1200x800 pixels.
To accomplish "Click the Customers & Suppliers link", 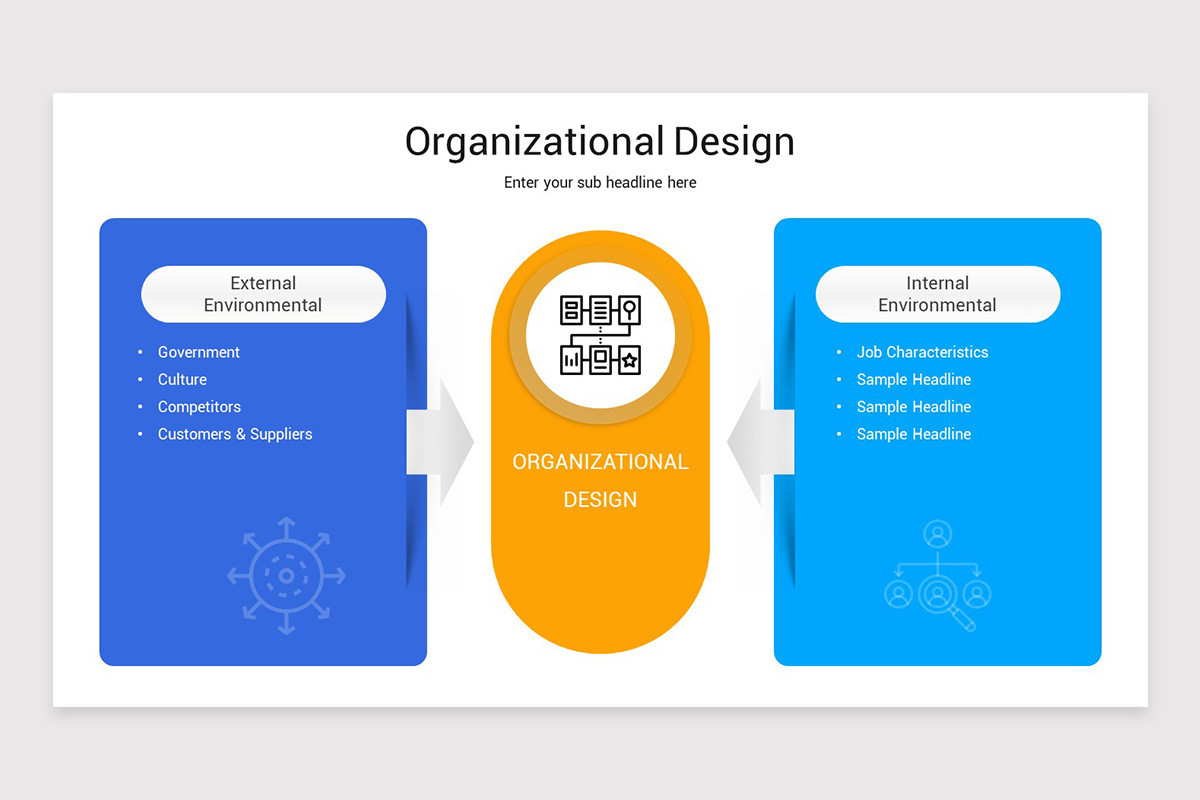I will pos(235,434).
